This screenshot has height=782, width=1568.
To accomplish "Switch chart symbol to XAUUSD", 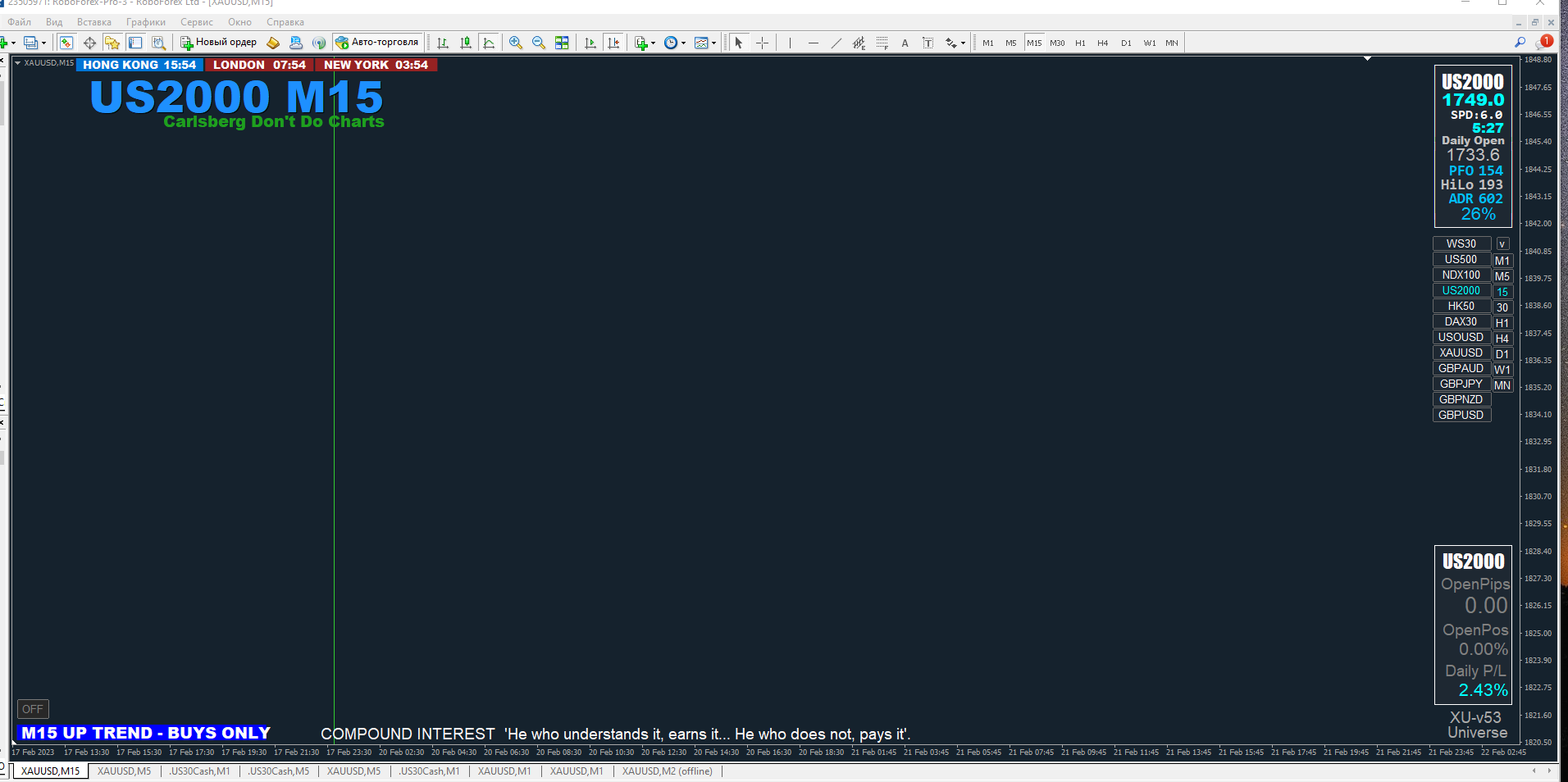I will 1461,353.
